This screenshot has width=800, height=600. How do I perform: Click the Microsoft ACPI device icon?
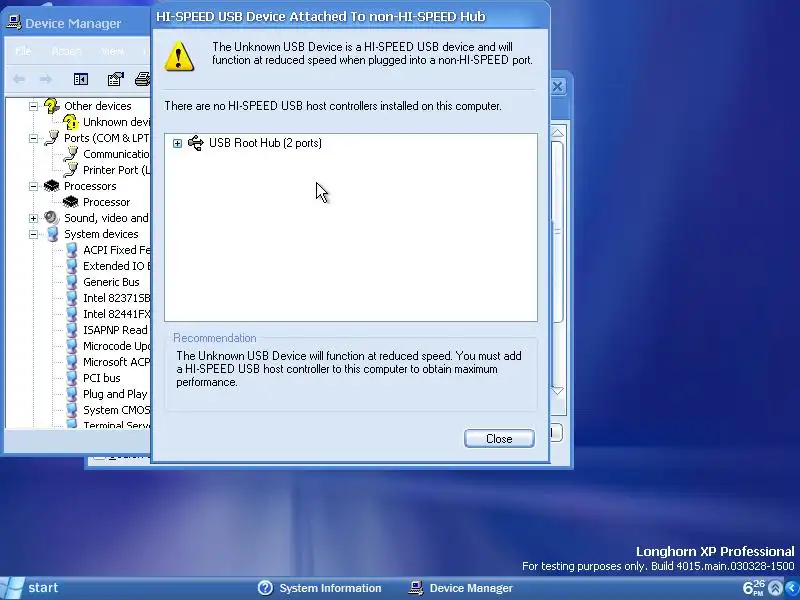point(72,362)
